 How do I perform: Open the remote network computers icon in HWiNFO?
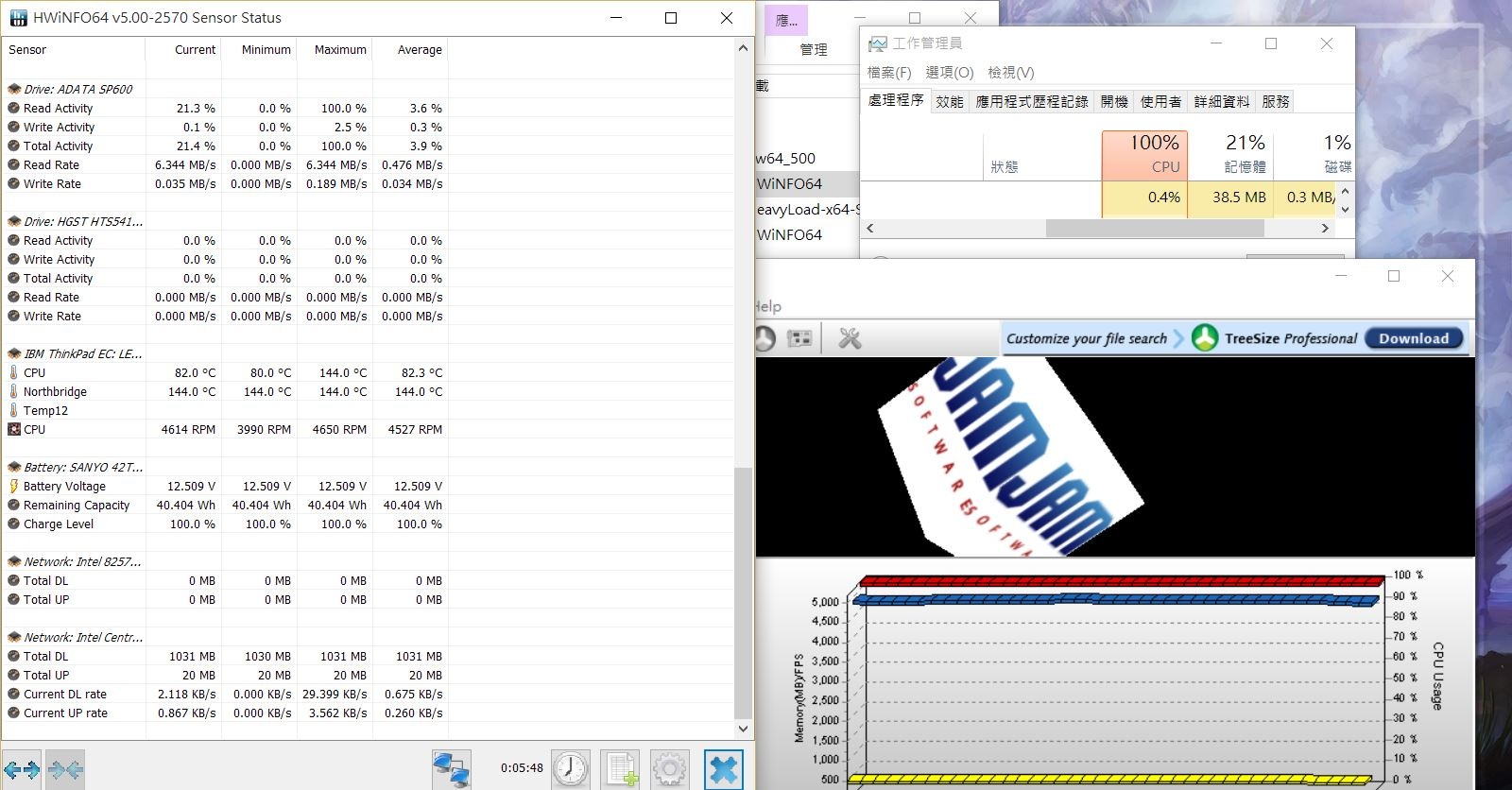[452, 769]
